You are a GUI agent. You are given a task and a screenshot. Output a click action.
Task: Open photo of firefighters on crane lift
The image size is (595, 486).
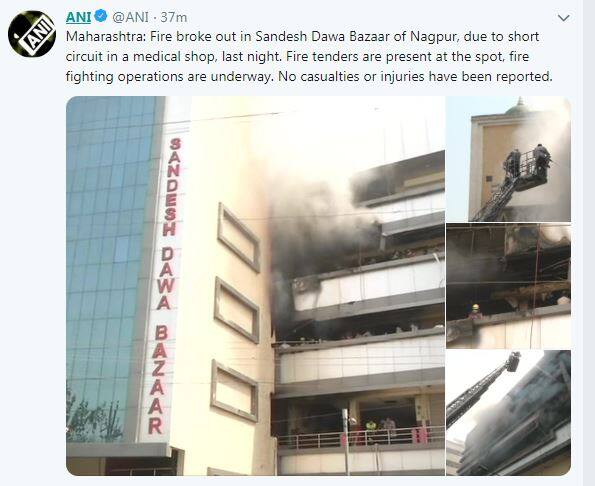[508, 159]
